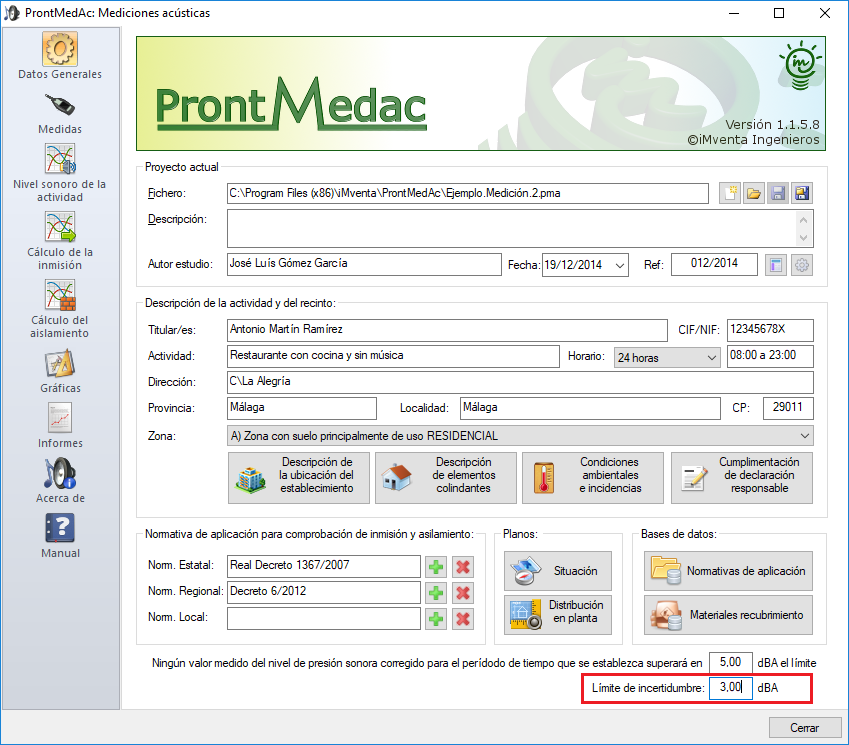This screenshot has height=745, width=849.
Task: Create a new project file
Action: pyautogui.click(x=730, y=193)
